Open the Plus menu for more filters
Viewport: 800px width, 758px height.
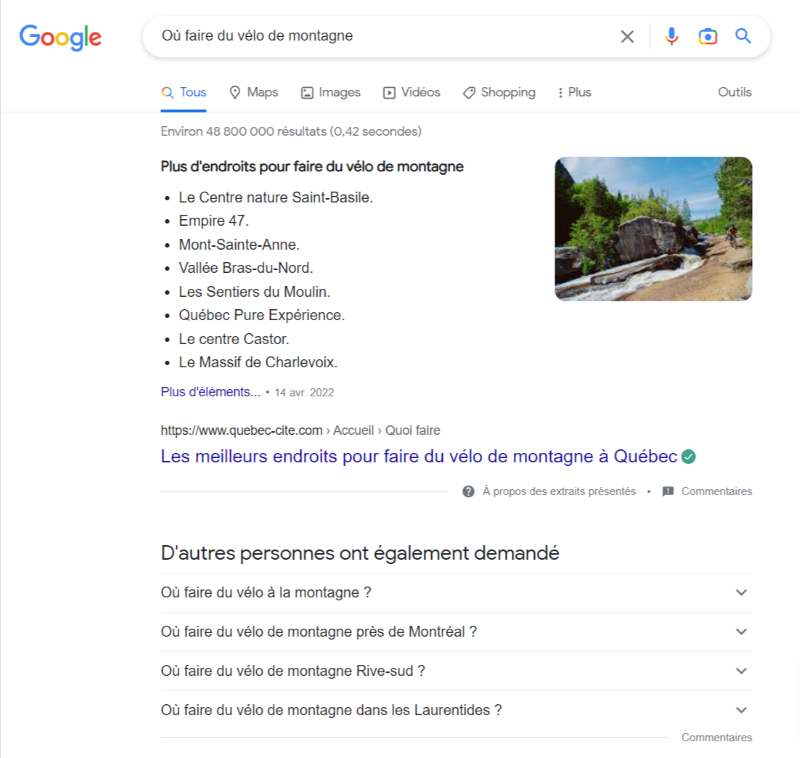point(574,92)
